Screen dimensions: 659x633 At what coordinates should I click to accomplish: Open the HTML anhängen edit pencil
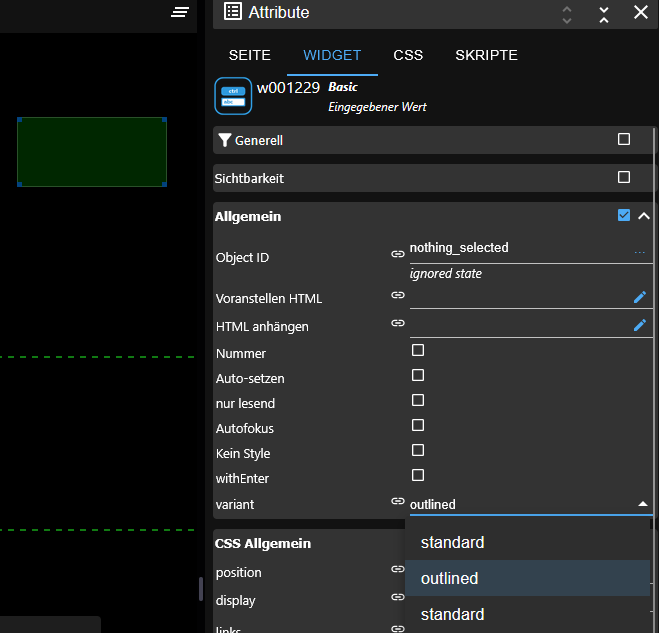point(640,325)
